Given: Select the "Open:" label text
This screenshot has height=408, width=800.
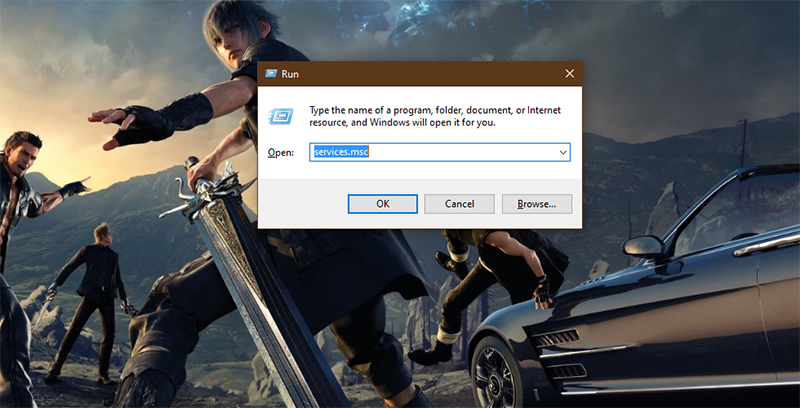Looking at the screenshot, I should [x=281, y=152].
